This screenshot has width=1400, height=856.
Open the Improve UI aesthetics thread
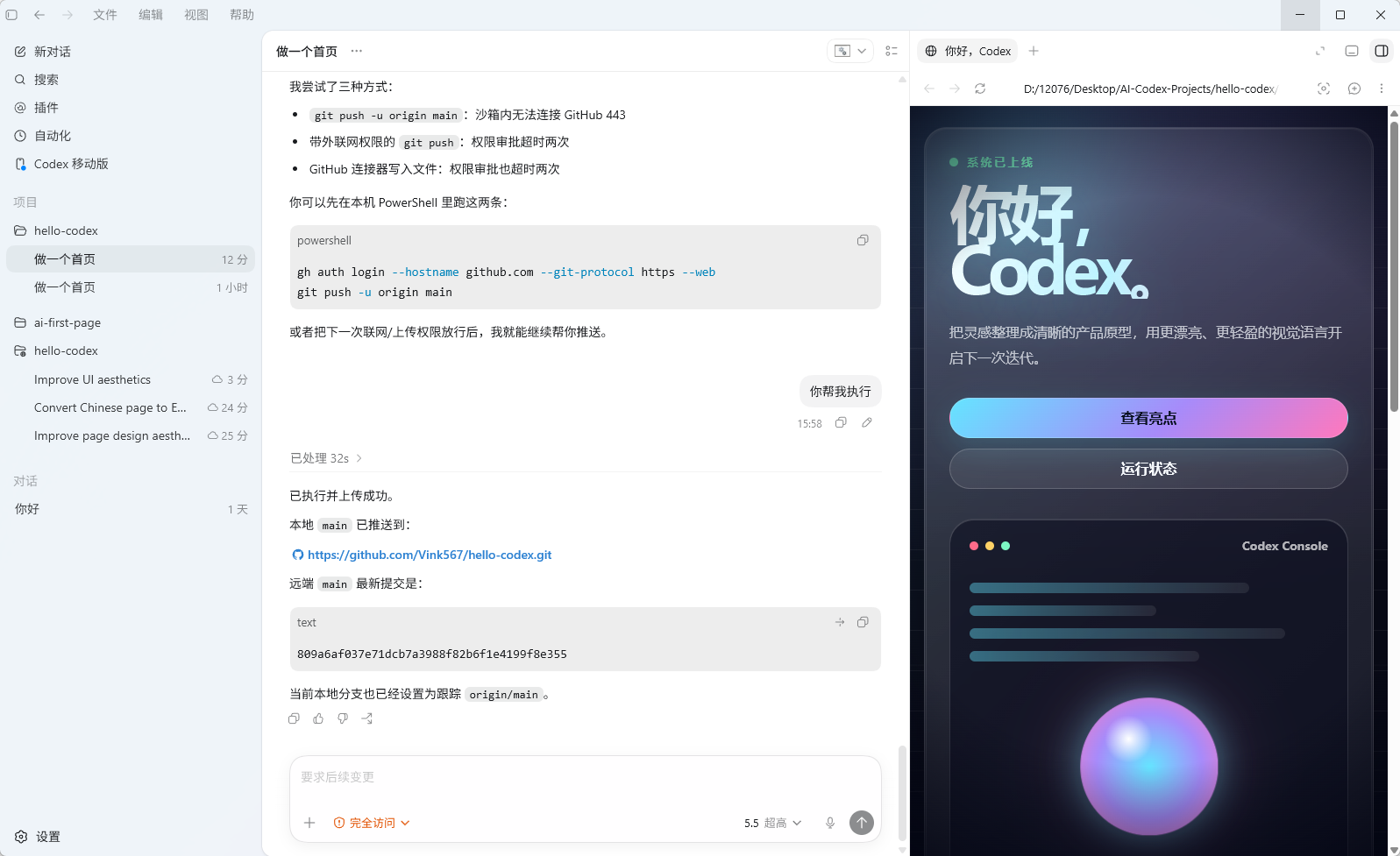[x=131, y=380]
